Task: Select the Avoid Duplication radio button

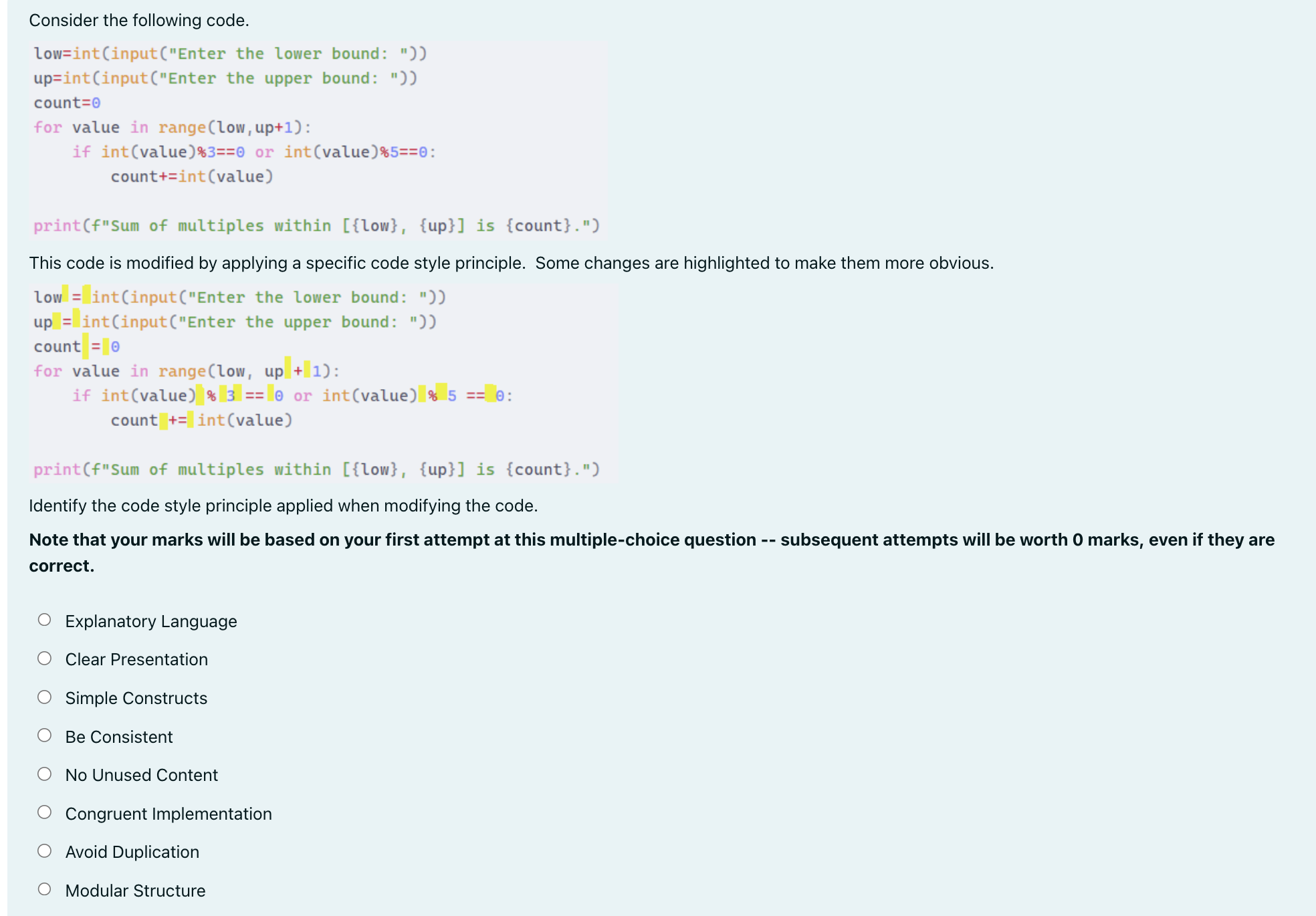Action: (x=45, y=850)
